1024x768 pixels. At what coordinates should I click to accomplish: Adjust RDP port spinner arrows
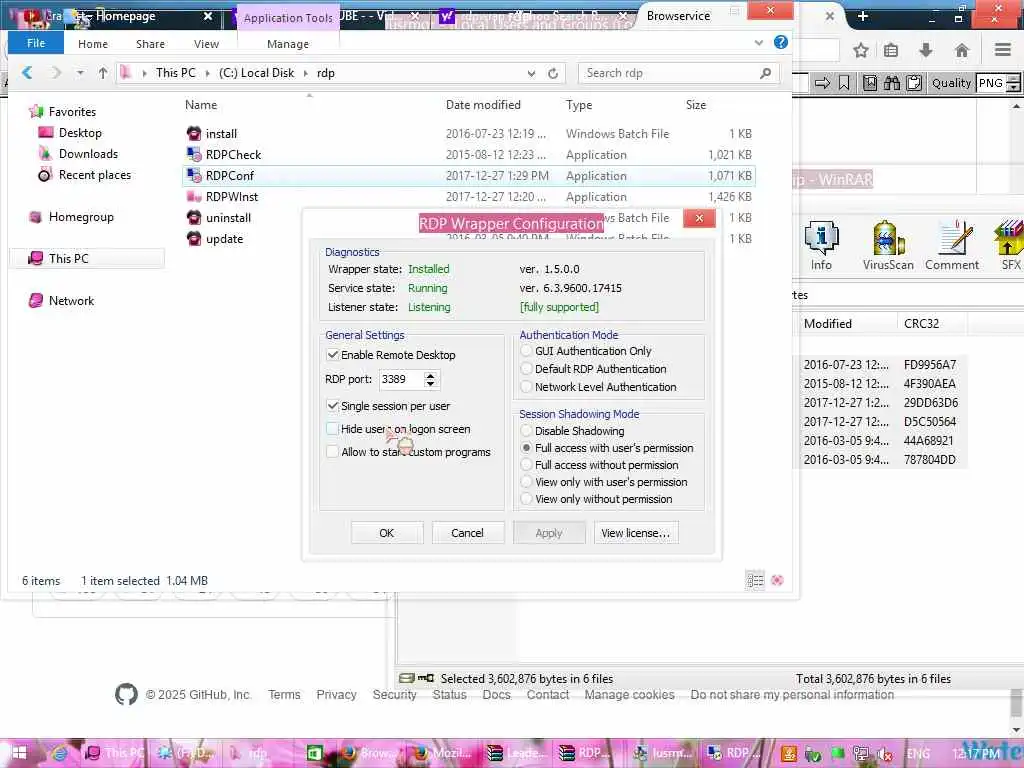[430, 379]
